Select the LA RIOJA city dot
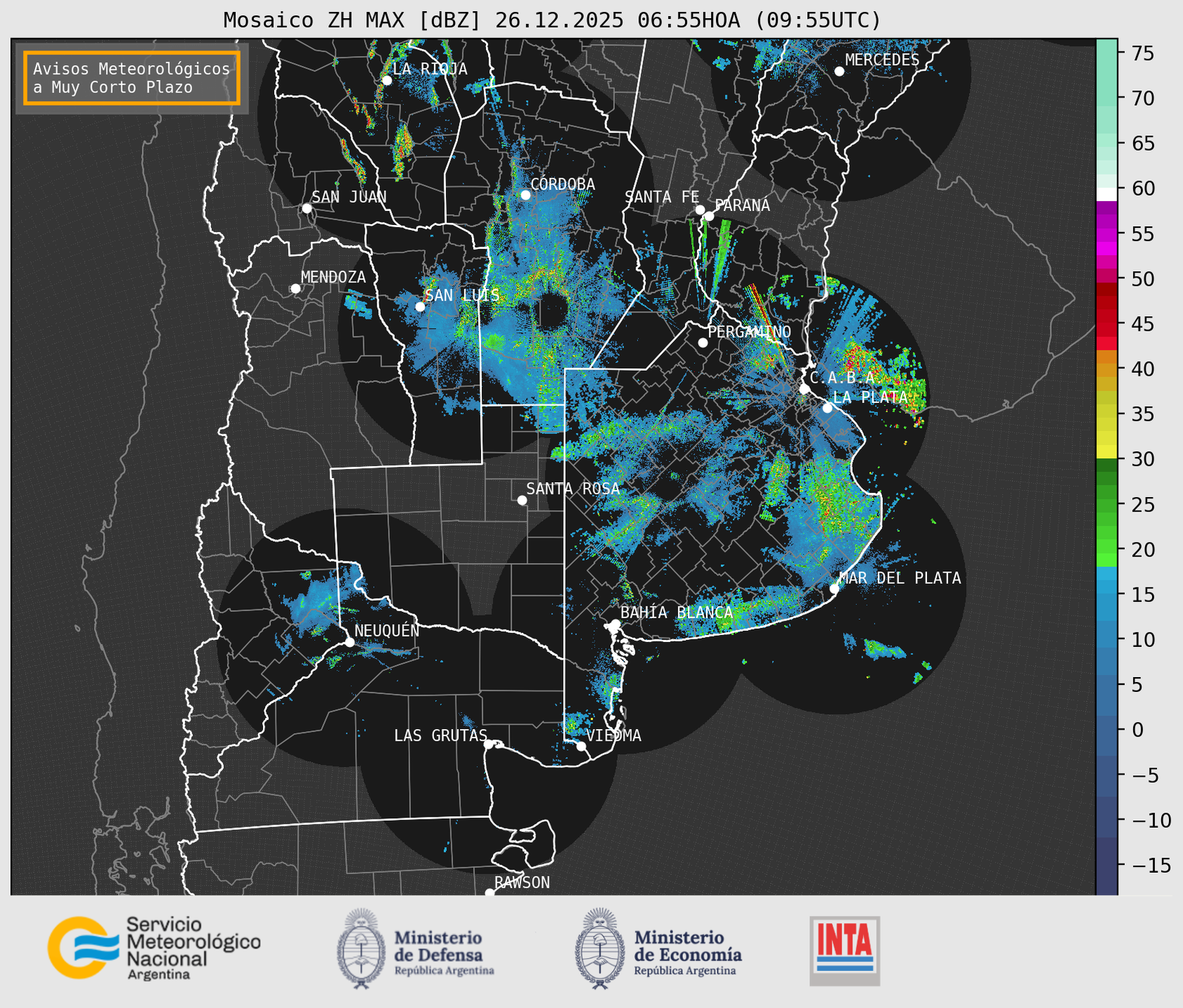This screenshot has width=1183, height=1008. pos(386,81)
